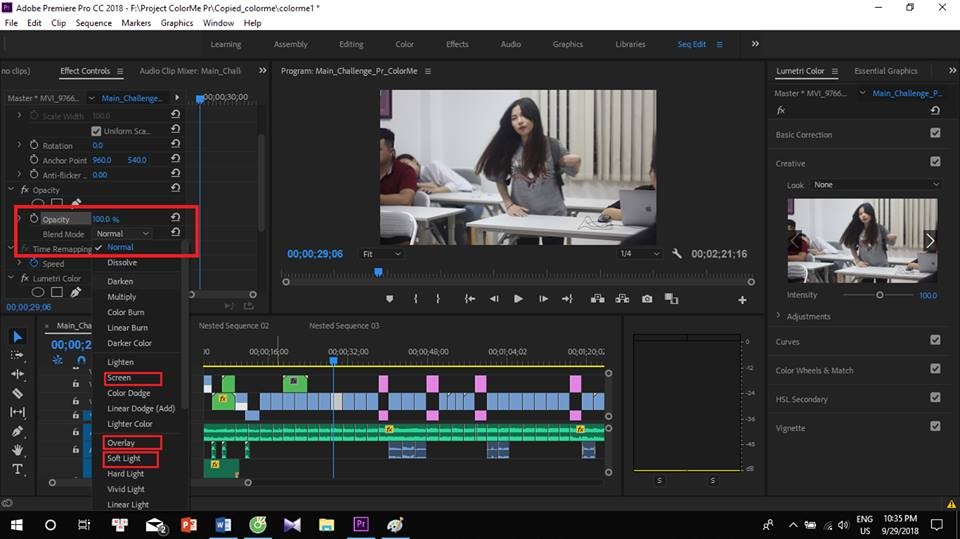Image resolution: width=960 pixels, height=539 pixels.
Task: Toggle Vignette checkbox
Action: coord(935,426)
